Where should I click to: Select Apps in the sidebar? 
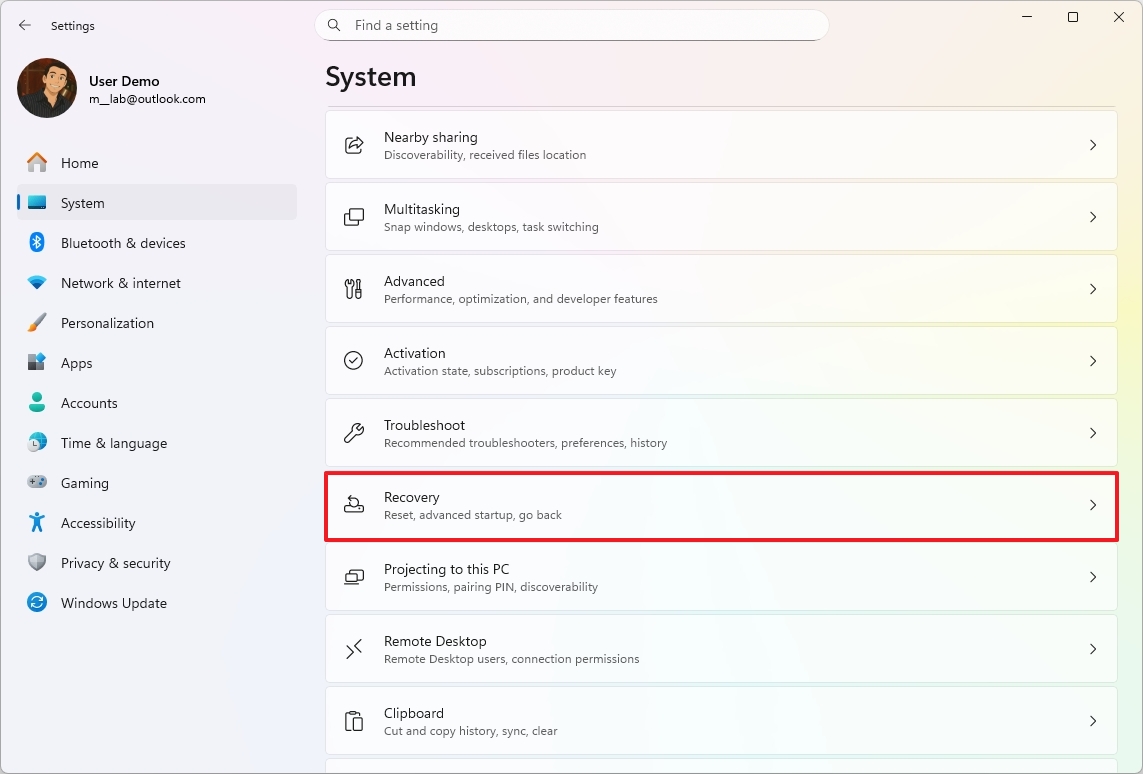coord(75,362)
